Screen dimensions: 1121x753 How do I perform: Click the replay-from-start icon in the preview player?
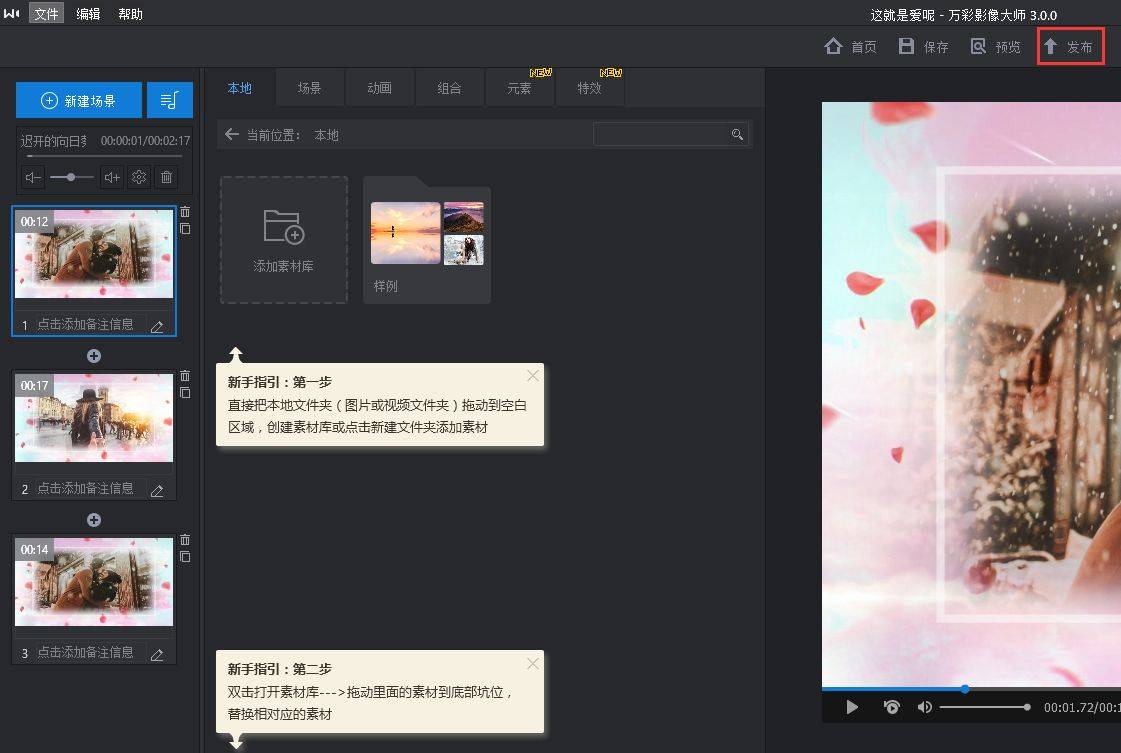(891, 707)
